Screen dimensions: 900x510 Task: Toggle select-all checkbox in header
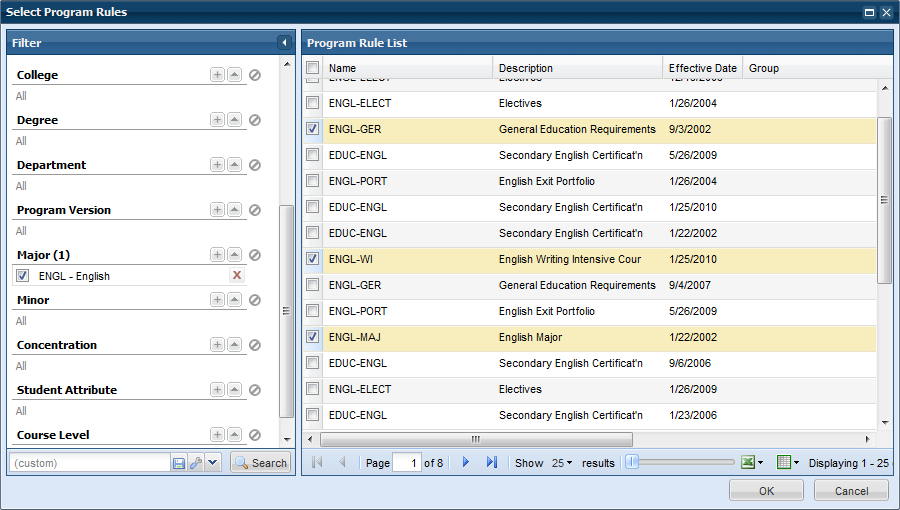312,68
